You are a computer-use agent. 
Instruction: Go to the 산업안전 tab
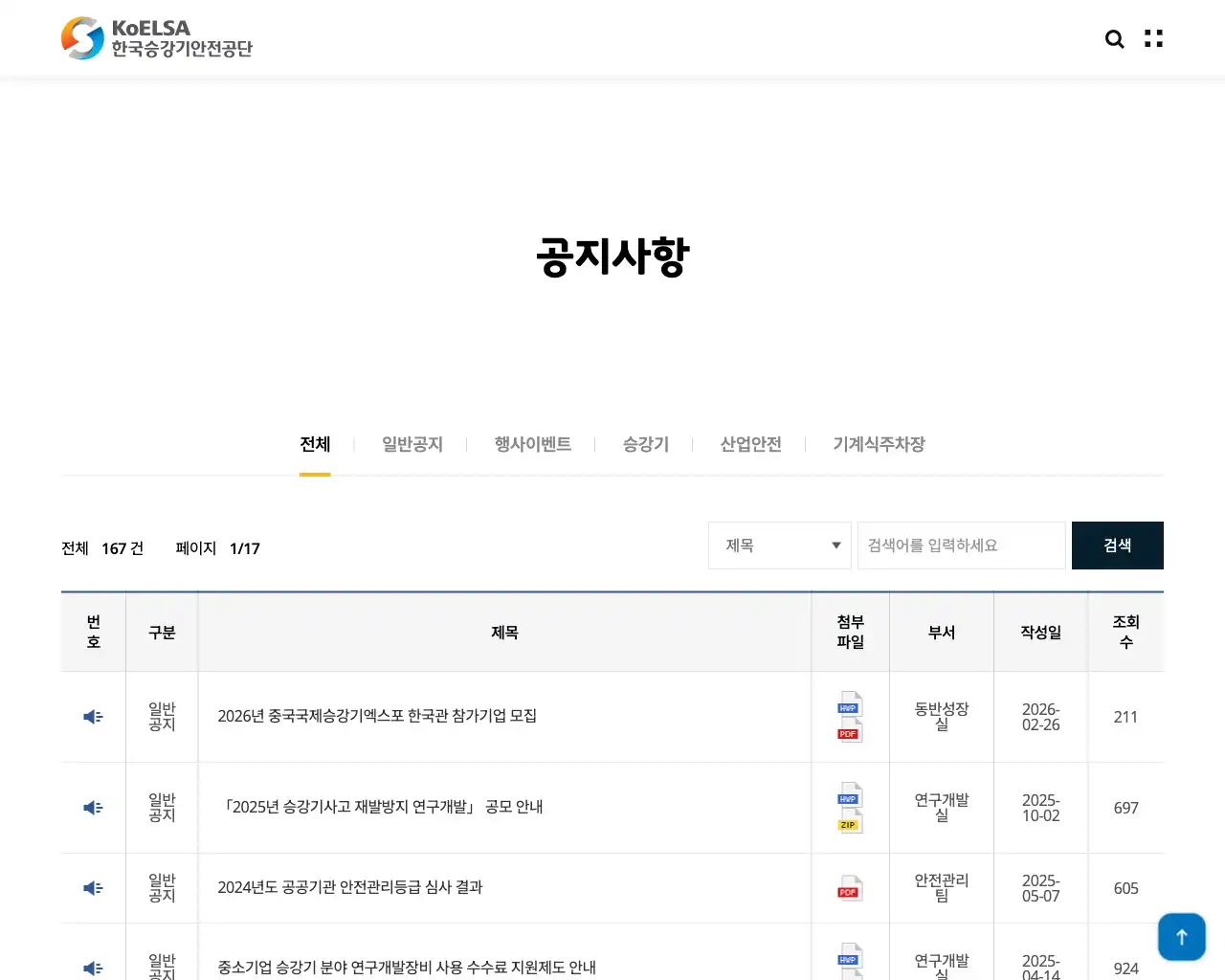click(750, 444)
